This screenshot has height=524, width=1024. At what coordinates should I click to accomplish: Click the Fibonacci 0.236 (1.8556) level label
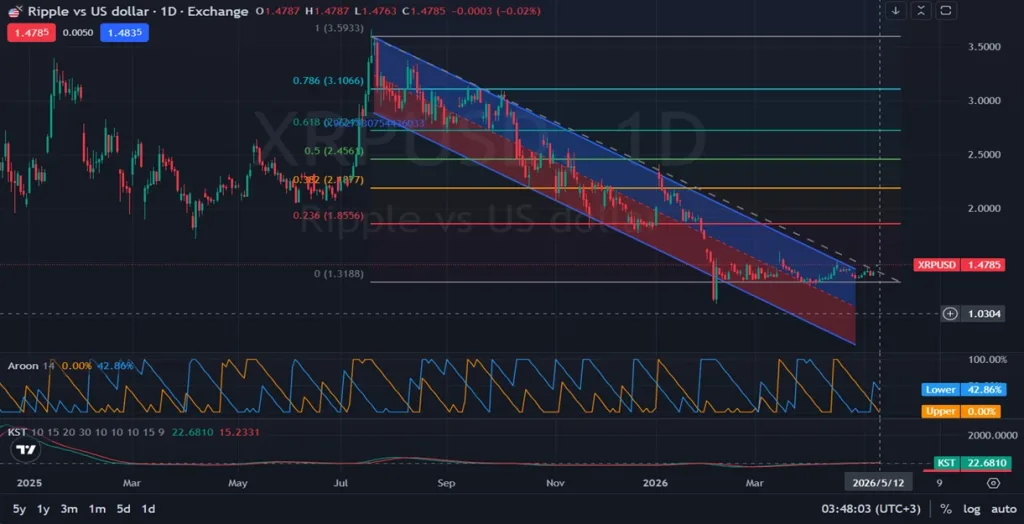(327, 214)
